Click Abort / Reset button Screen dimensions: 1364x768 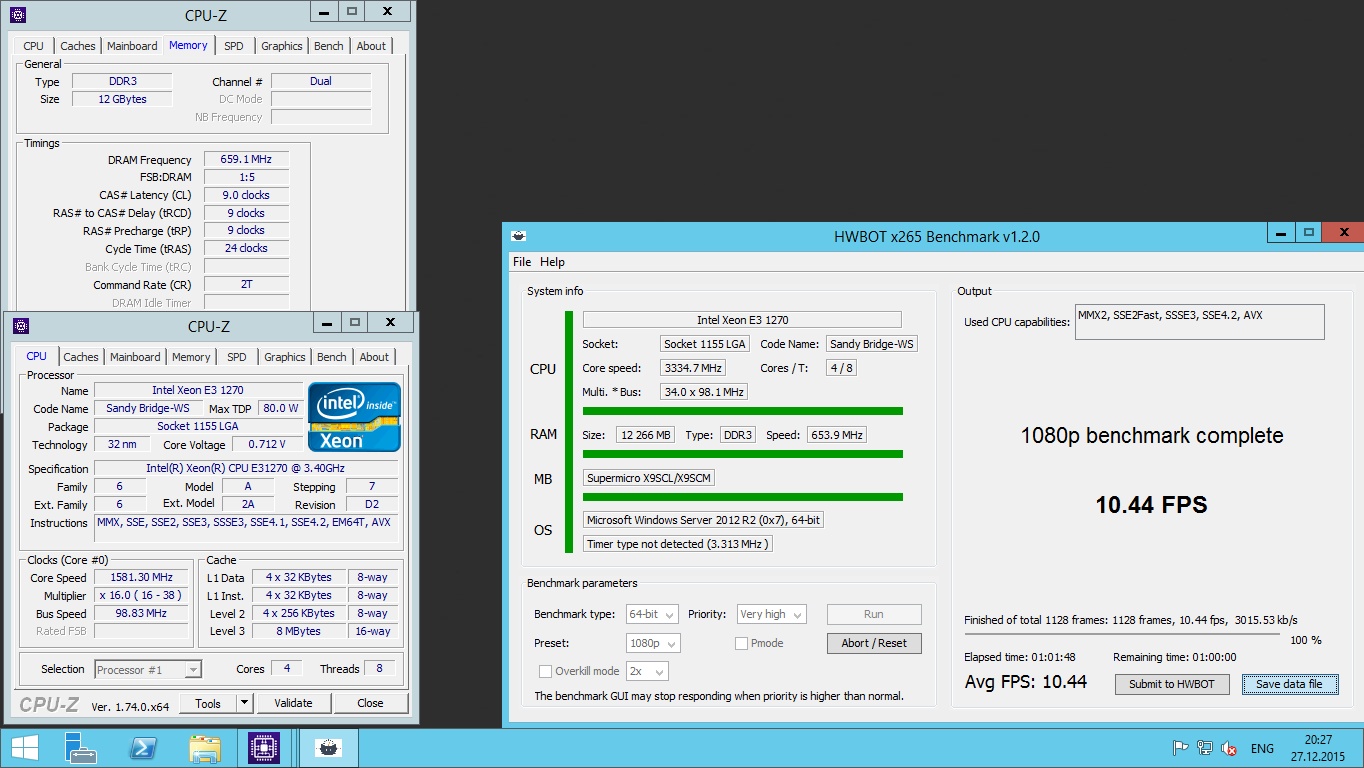pyautogui.click(x=874, y=643)
